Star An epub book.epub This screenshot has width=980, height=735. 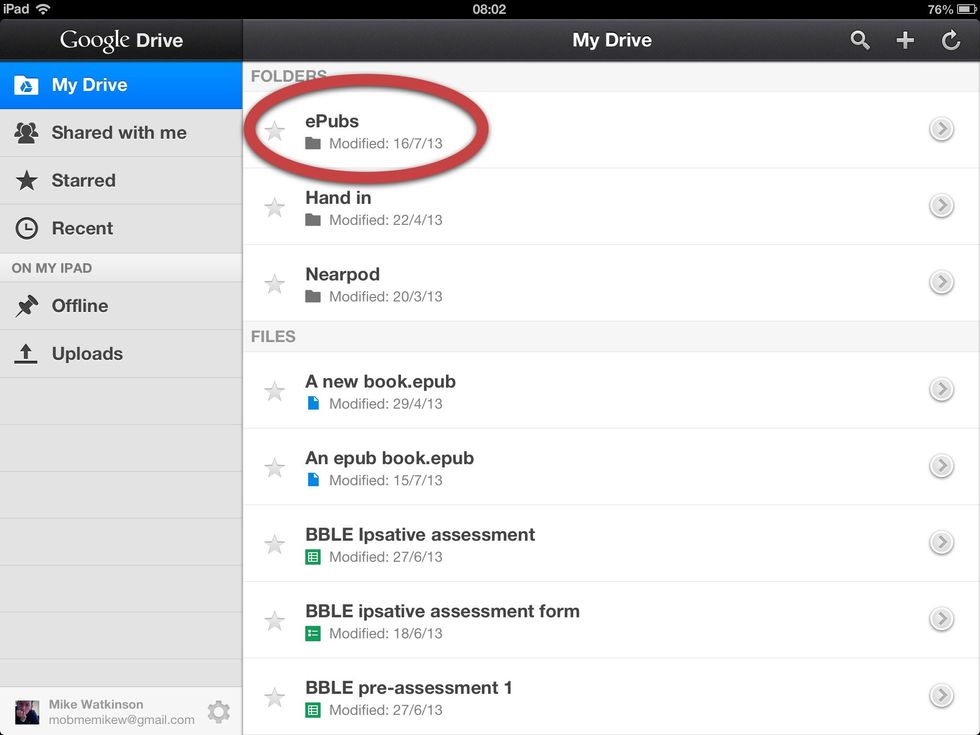pyautogui.click(x=274, y=468)
